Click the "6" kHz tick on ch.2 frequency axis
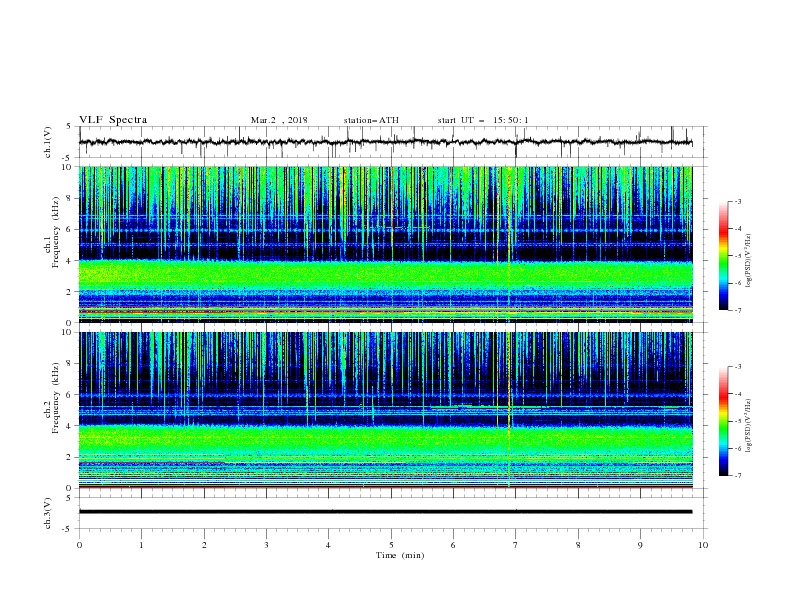The height and width of the screenshot is (612, 792). click(x=71, y=395)
